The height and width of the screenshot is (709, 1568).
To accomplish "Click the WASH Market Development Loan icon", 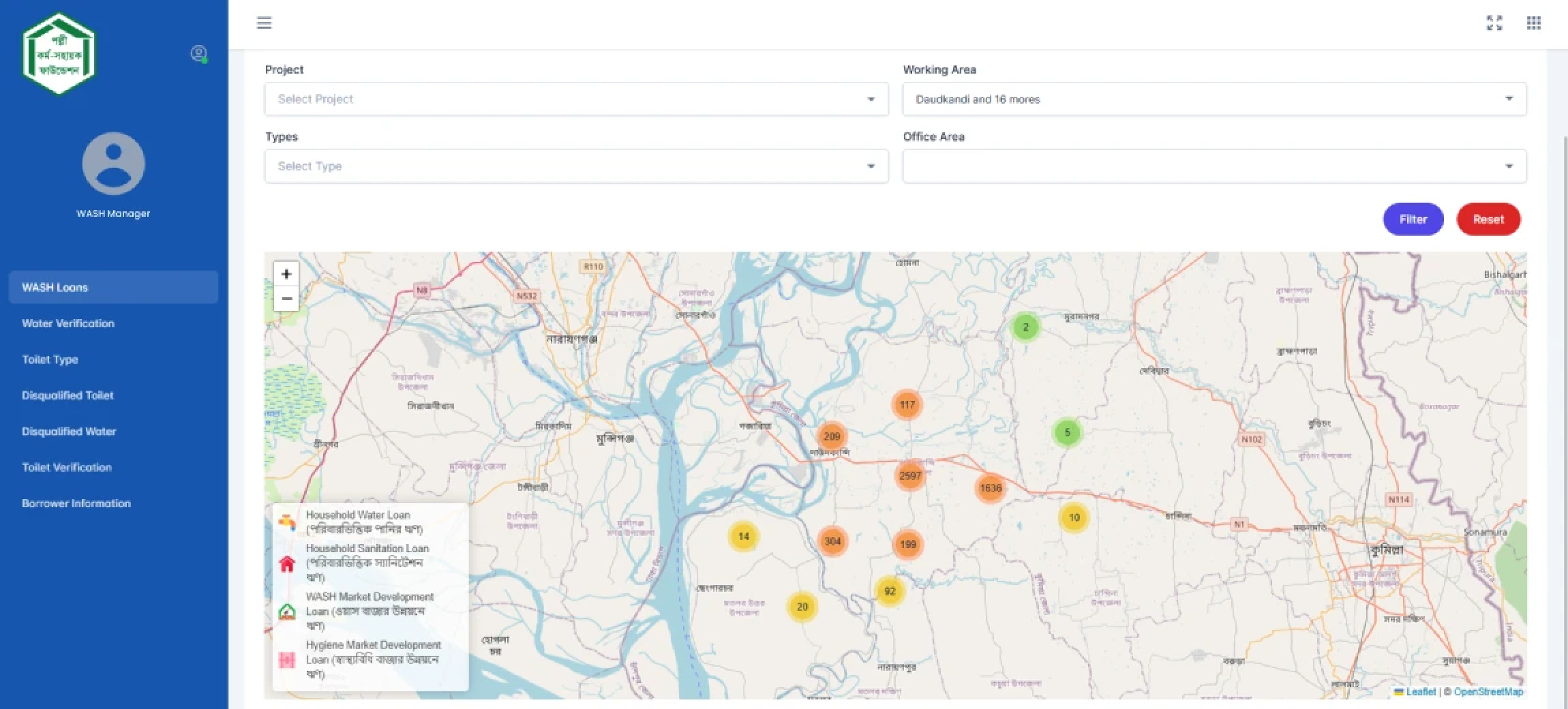I will [287, 612].
